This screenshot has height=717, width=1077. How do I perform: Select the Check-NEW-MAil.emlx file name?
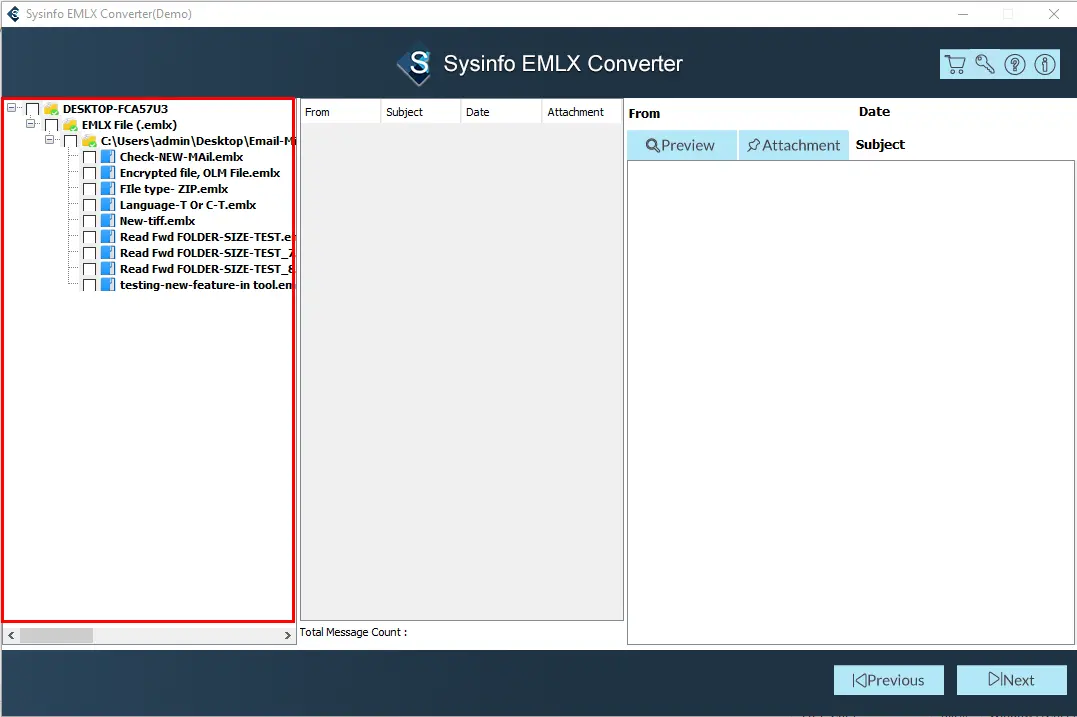pos(181,157)
